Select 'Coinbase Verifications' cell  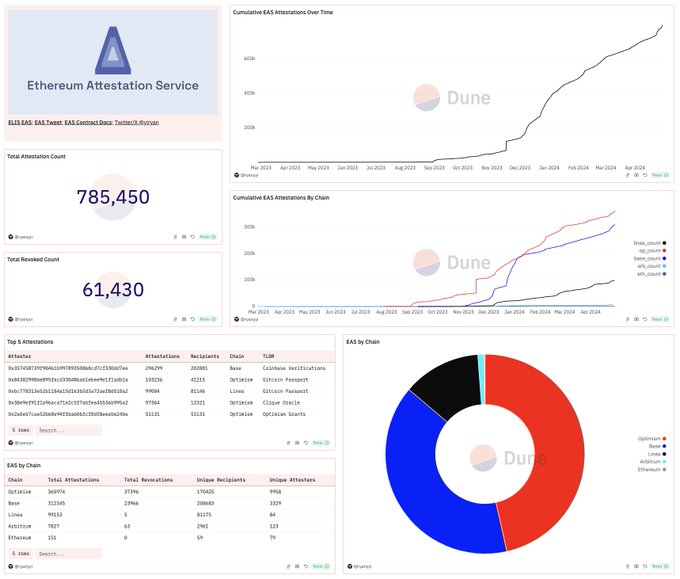(294, 368)
